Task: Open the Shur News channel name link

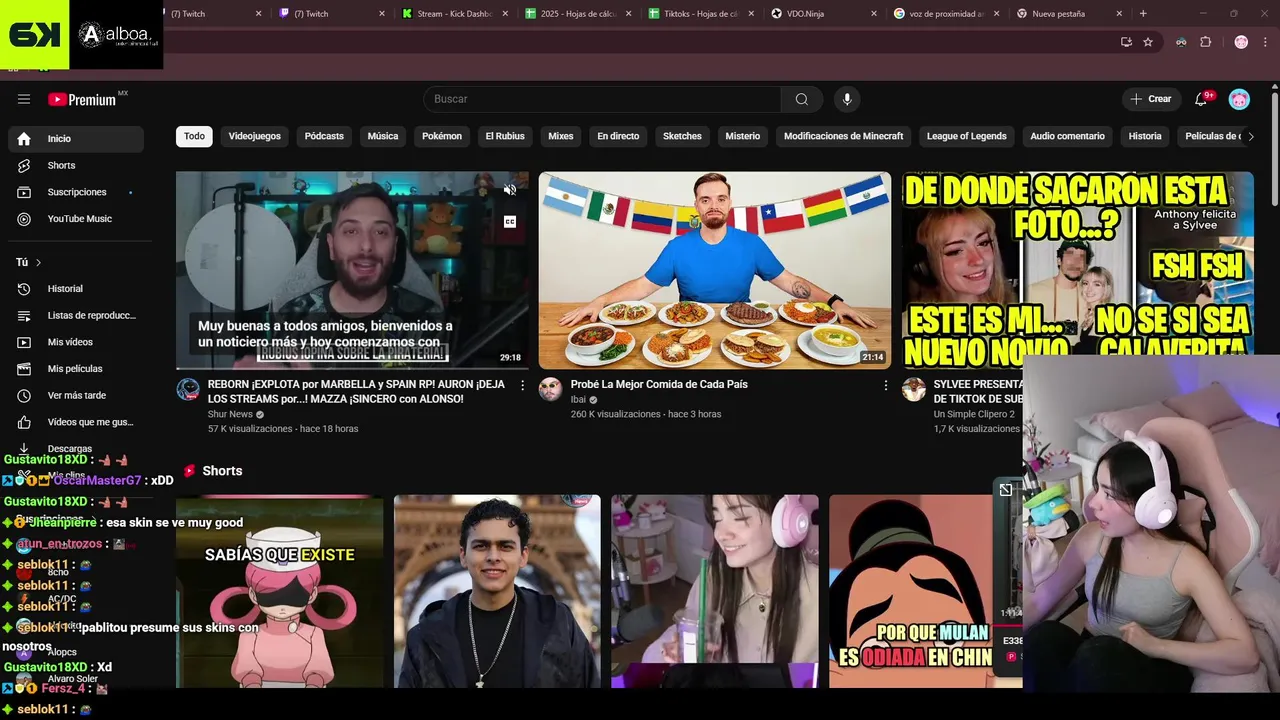Action: pos(230,414)
